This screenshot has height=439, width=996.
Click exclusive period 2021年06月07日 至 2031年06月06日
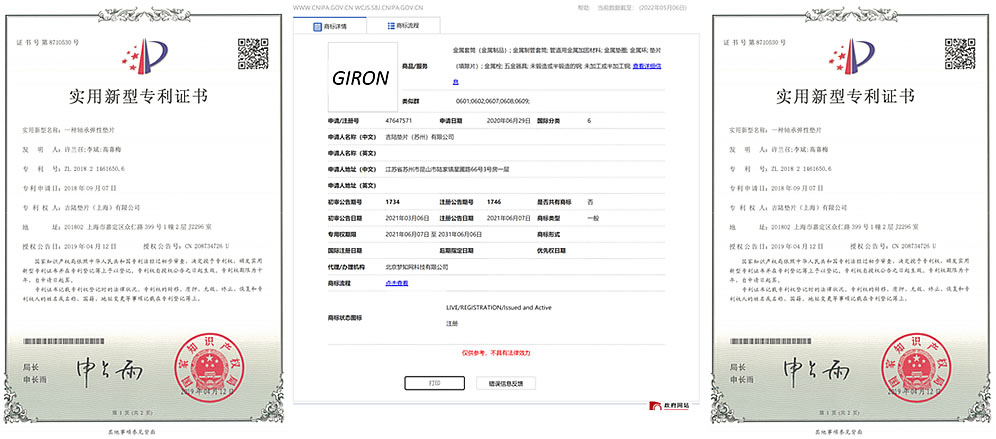(433, 234)
